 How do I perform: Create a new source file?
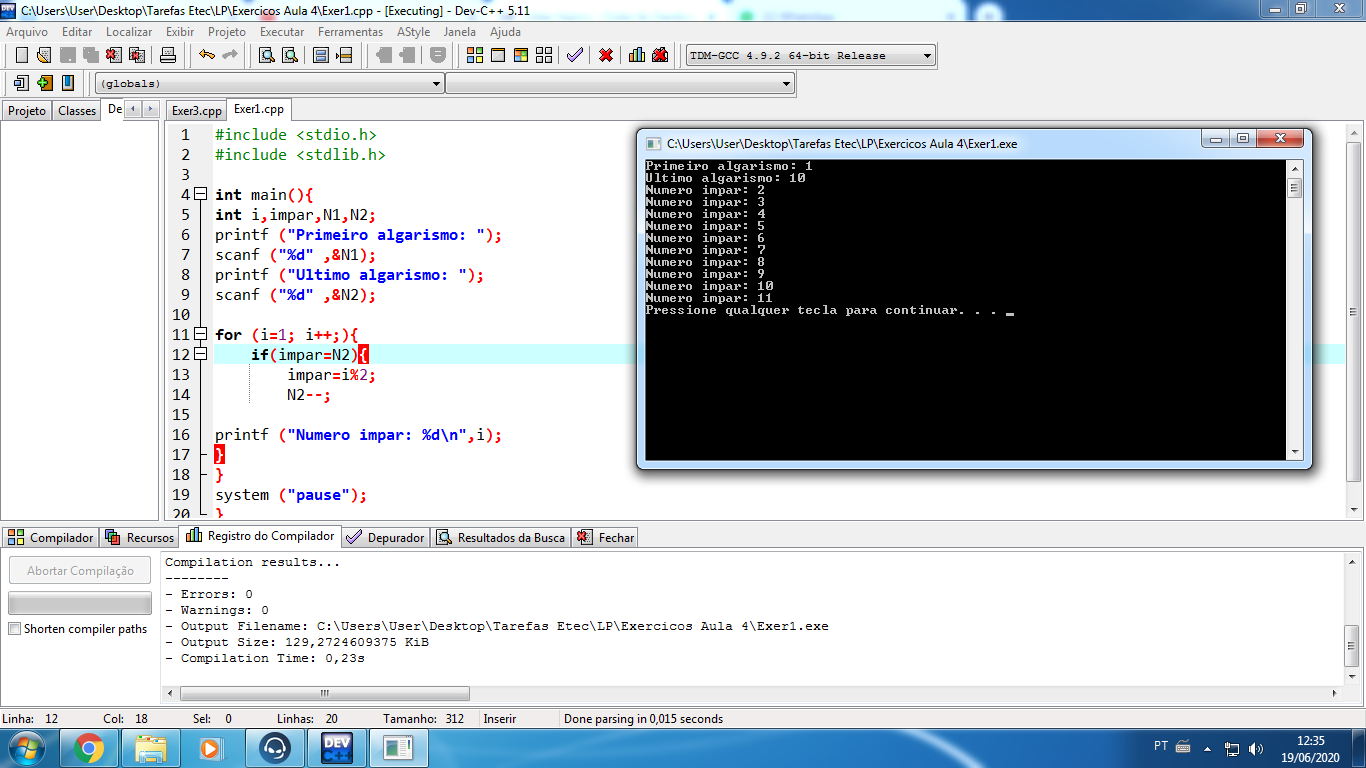click(x=21, y=55)
